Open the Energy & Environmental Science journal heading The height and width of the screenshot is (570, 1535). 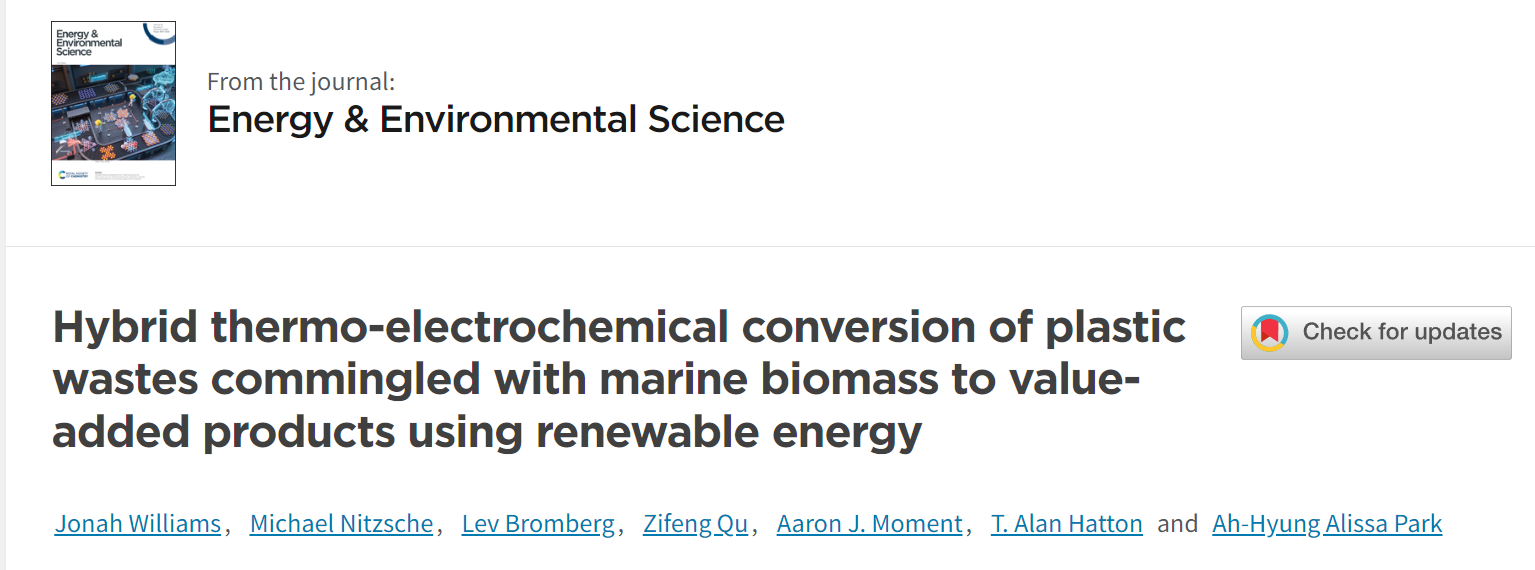(x=496, y=119)
